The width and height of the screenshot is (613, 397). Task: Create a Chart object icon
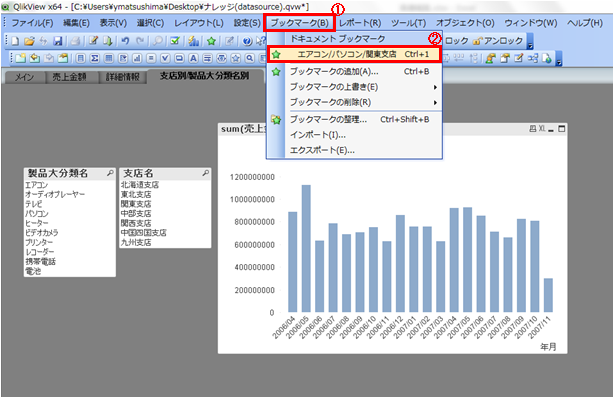[137, 58]
